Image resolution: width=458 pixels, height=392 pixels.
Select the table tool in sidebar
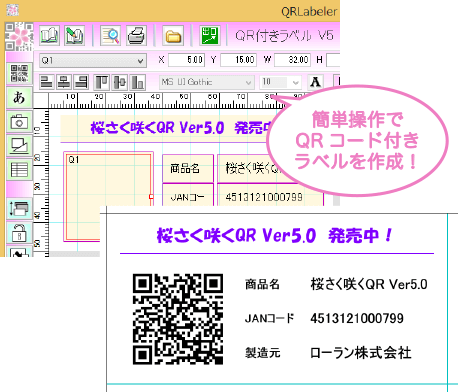pyautogui.click(x=19, y=170)
